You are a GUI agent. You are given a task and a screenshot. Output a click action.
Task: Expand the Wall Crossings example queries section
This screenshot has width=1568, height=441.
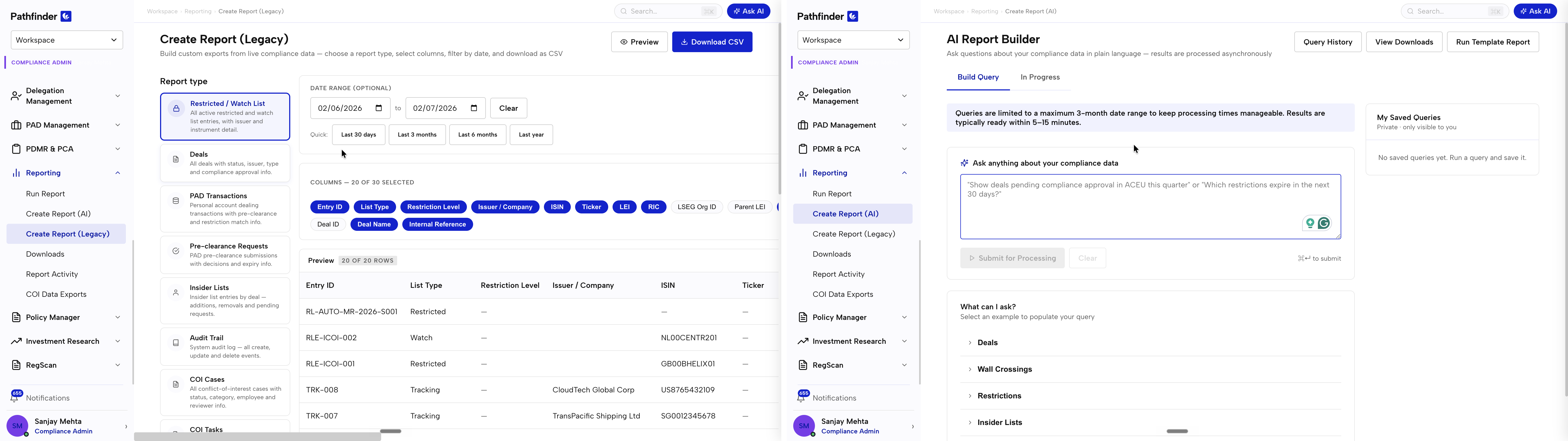pyautogui.click(x=1150, y=369)
